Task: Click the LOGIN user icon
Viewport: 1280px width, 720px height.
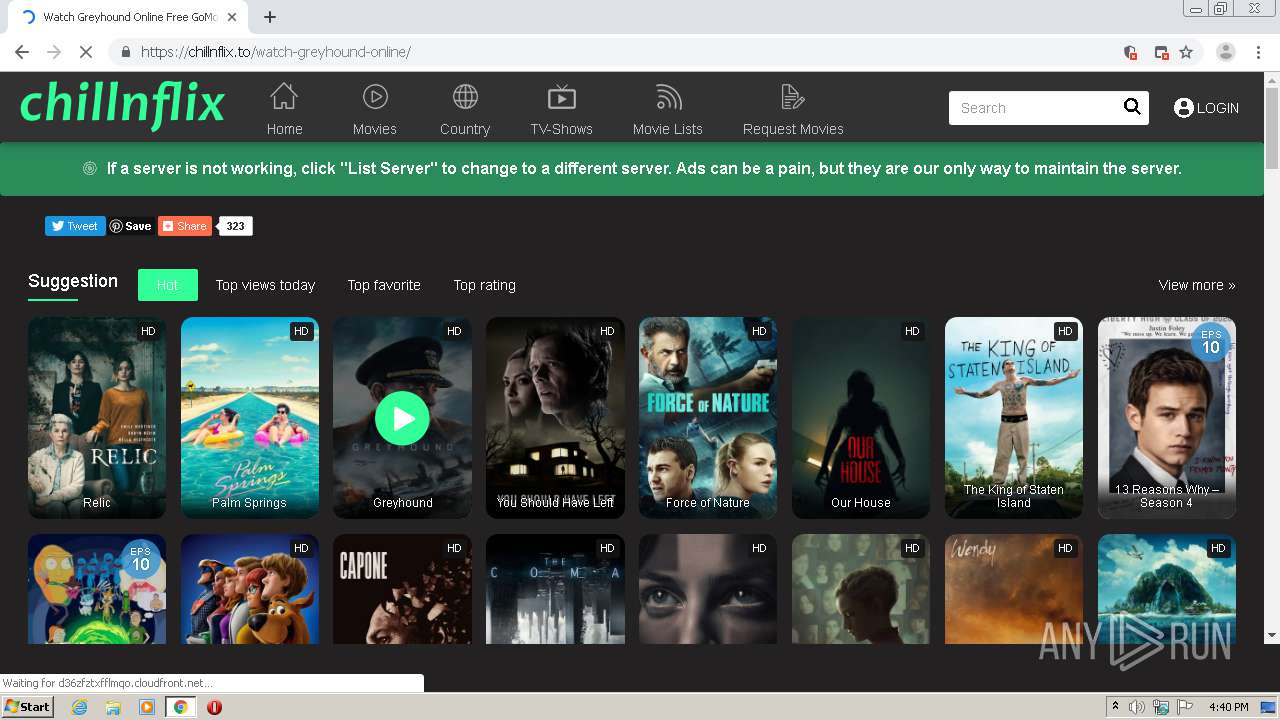Action: (x=1184, y=108)
